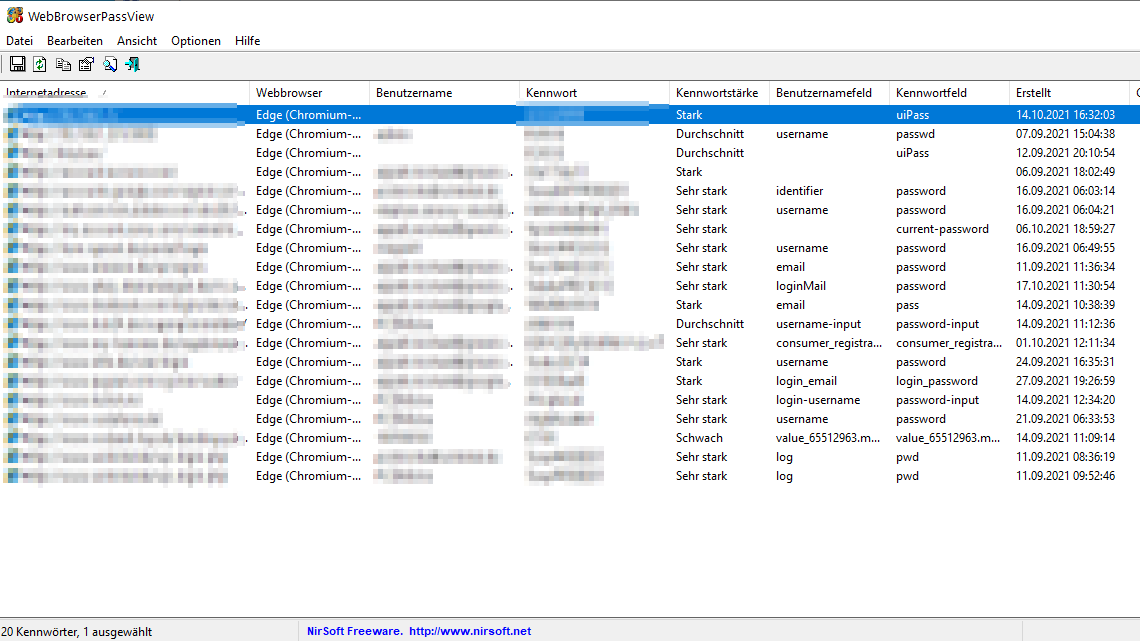1140x641 pixels.
Task: Open the Properties toolbar icon
Action: 87,64
